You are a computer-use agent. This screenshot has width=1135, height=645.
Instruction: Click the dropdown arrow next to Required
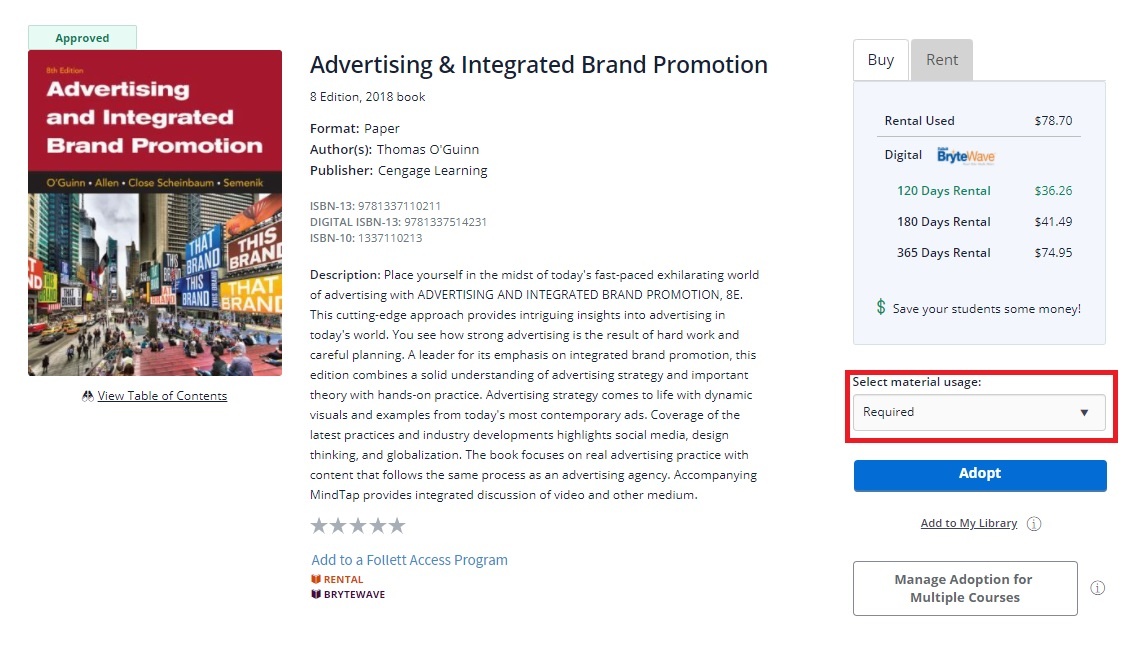(x=1084, y=413)
